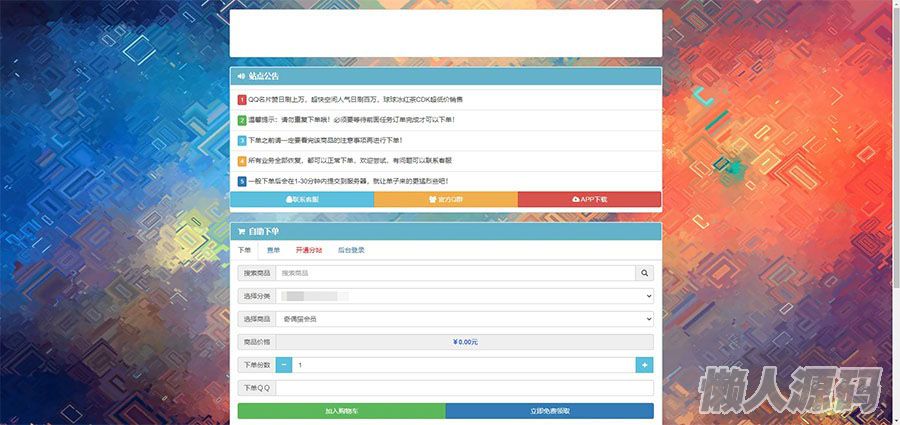This screenshot has height=425, width=900.
Task: Focus the 下单QQ input field
Action: click(464, 388)
